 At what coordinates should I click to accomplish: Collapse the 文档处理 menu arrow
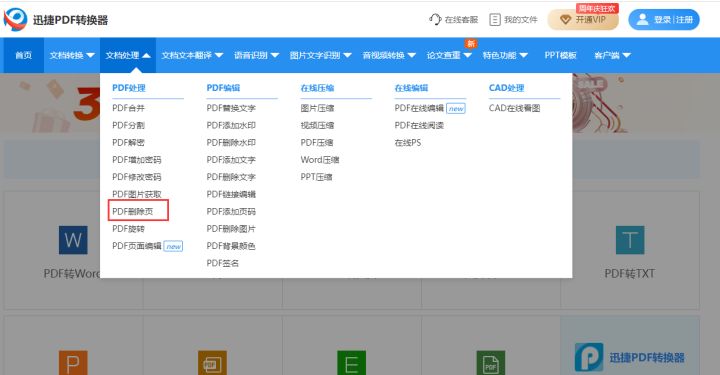(146, 55)
